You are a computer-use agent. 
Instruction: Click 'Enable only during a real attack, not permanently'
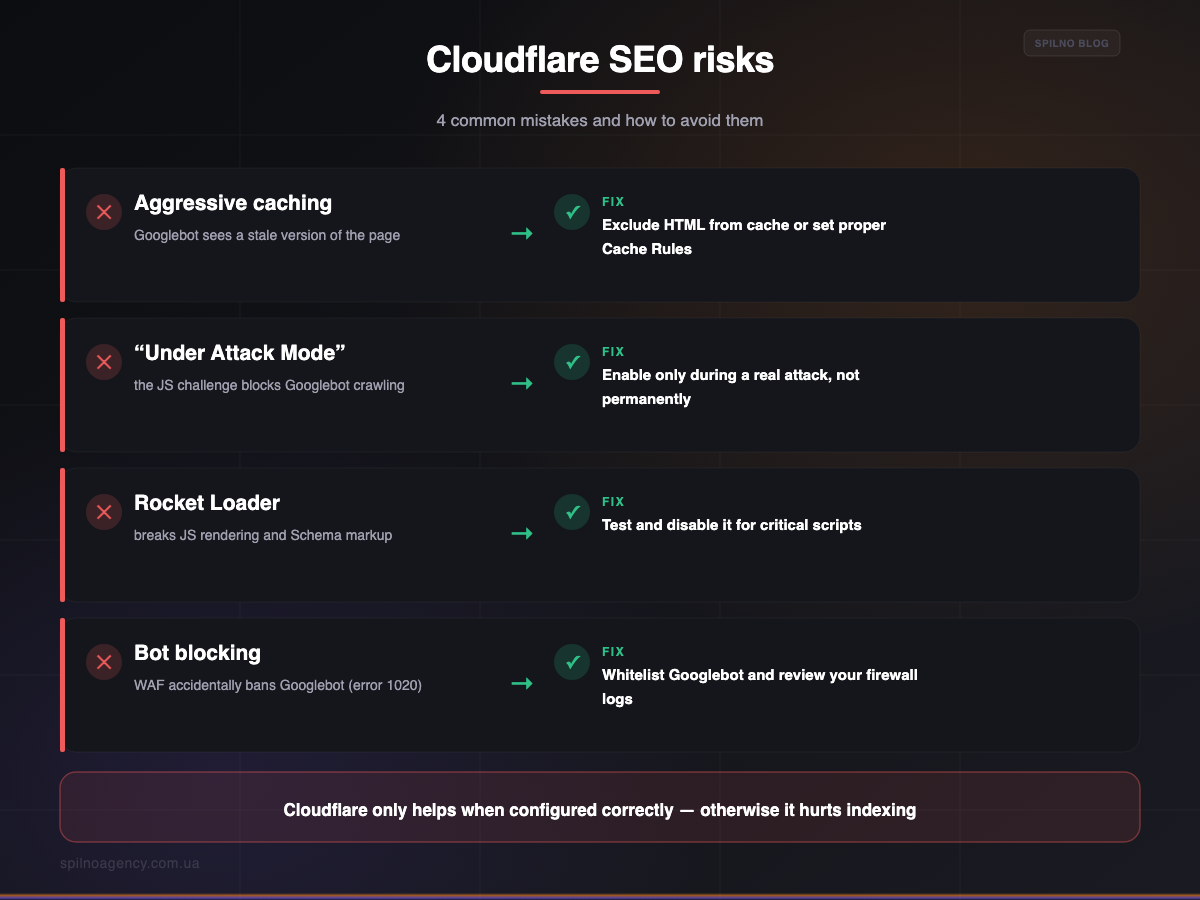click(x=731, y=387)
